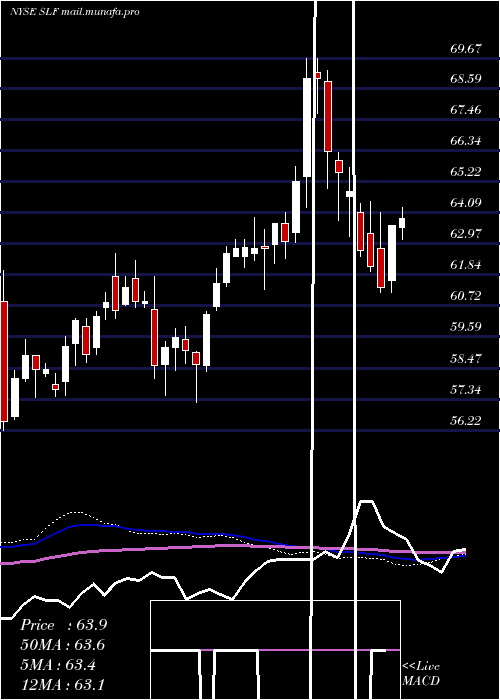Click the 69.67 price axis label
Screen dimensions: 500x700
tap(466, 49)
